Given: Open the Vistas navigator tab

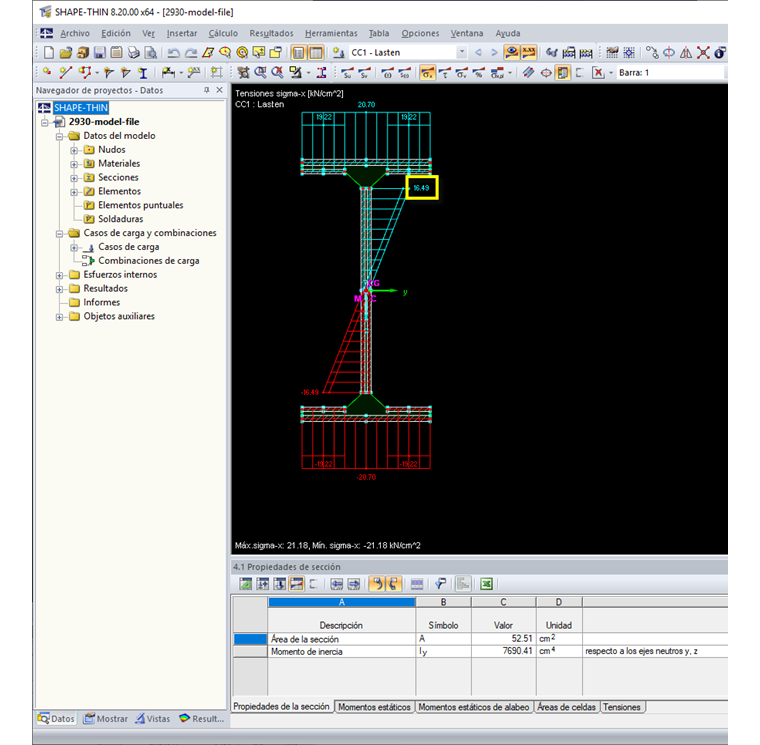Looking at the screenshot, I should point(153,718).
